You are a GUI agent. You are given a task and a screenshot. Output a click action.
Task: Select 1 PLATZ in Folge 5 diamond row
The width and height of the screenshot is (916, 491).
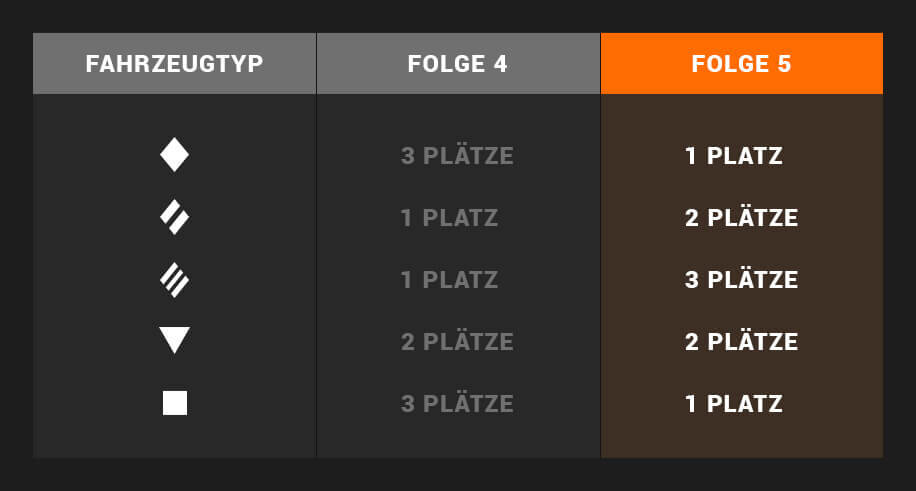pos(734,156)
